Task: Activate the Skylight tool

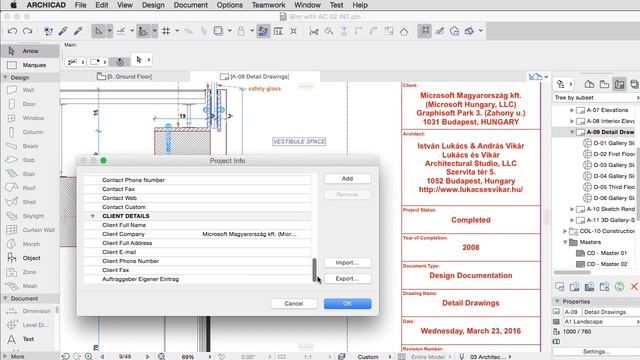Action: point(30,216)
